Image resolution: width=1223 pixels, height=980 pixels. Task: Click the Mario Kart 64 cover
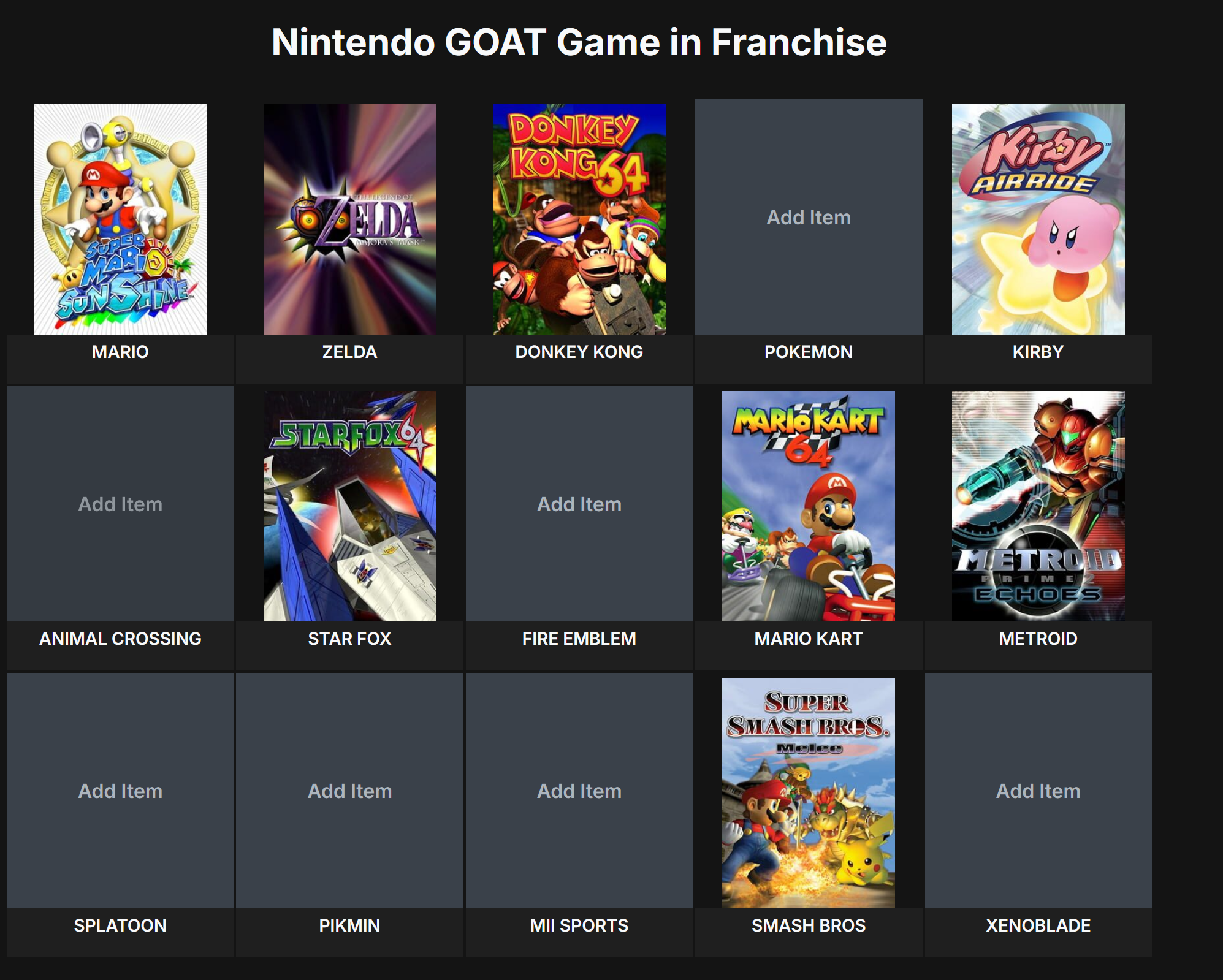(x=809, y=506)
